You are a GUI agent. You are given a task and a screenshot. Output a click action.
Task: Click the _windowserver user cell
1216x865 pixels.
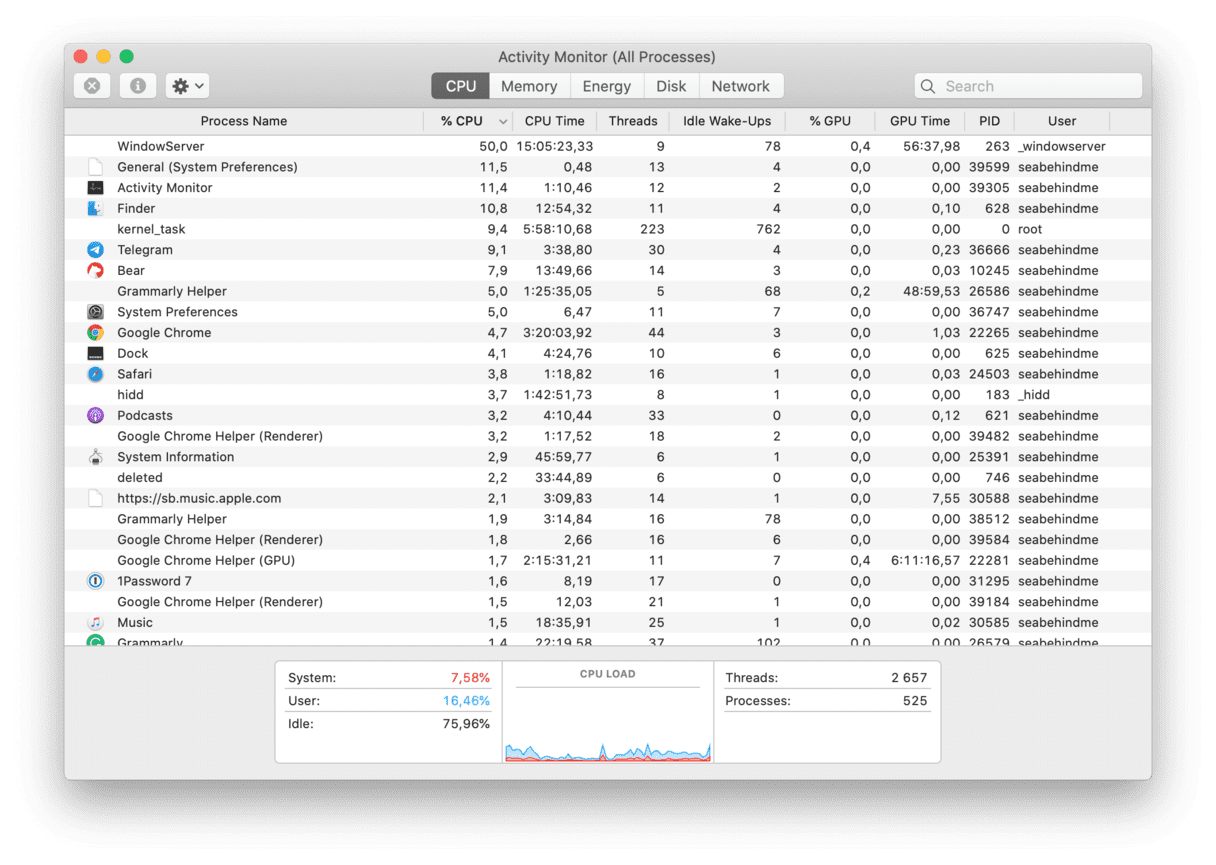point(1062,146)
